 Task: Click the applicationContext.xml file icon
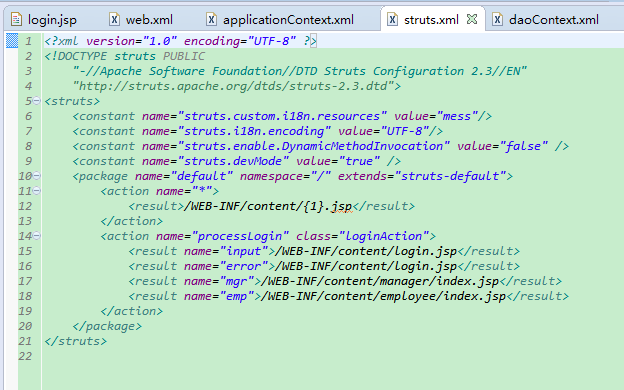point(212,19)
